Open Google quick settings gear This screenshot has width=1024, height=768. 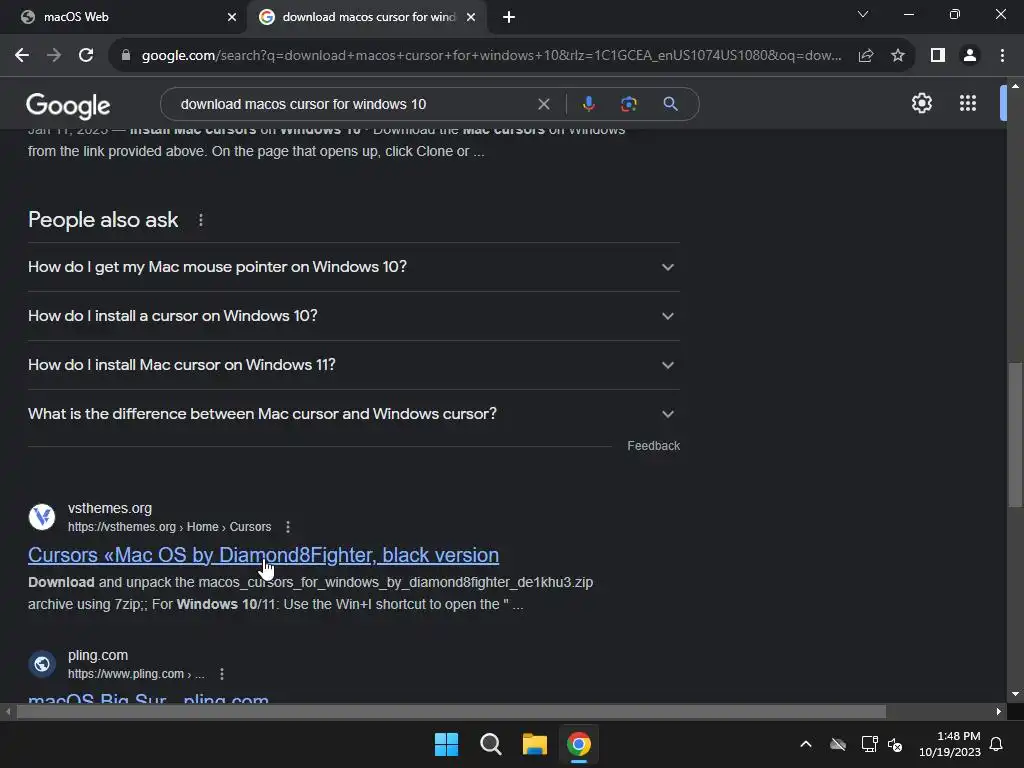(921, 103)
